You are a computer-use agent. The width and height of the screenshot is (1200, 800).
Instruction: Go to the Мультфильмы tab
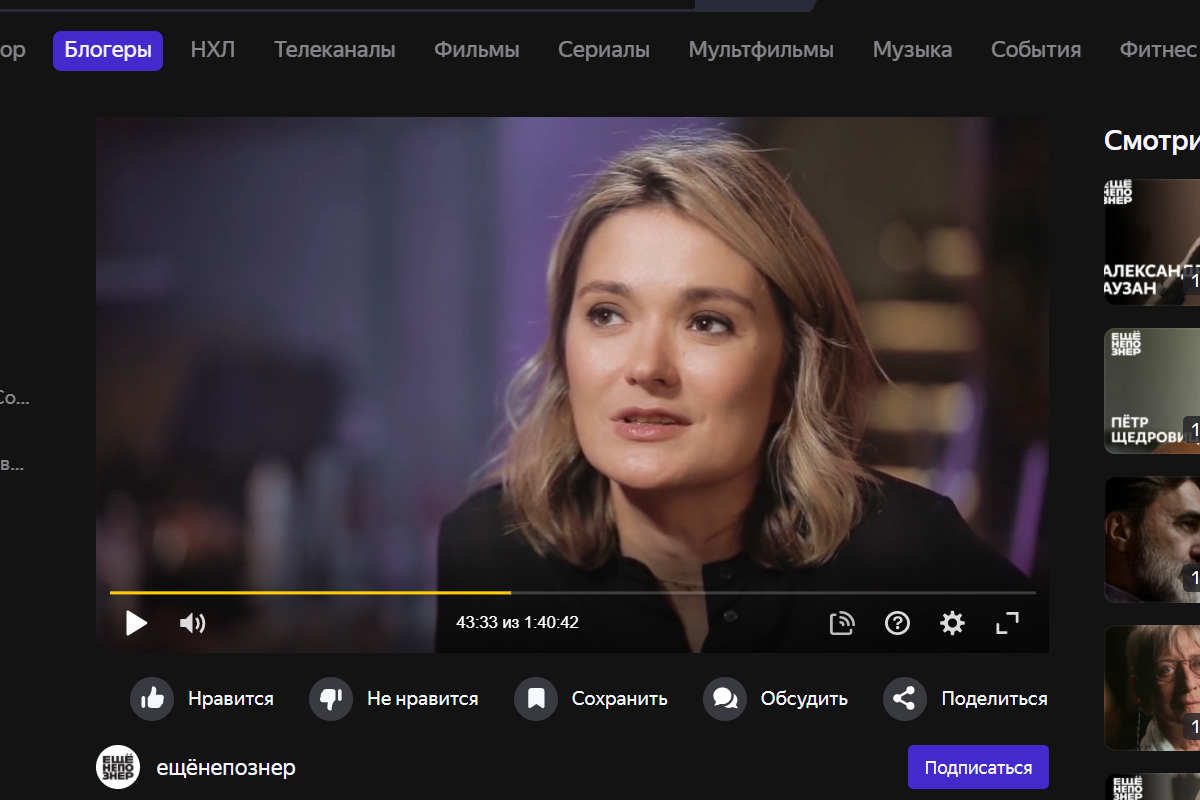tap(760, 50)
